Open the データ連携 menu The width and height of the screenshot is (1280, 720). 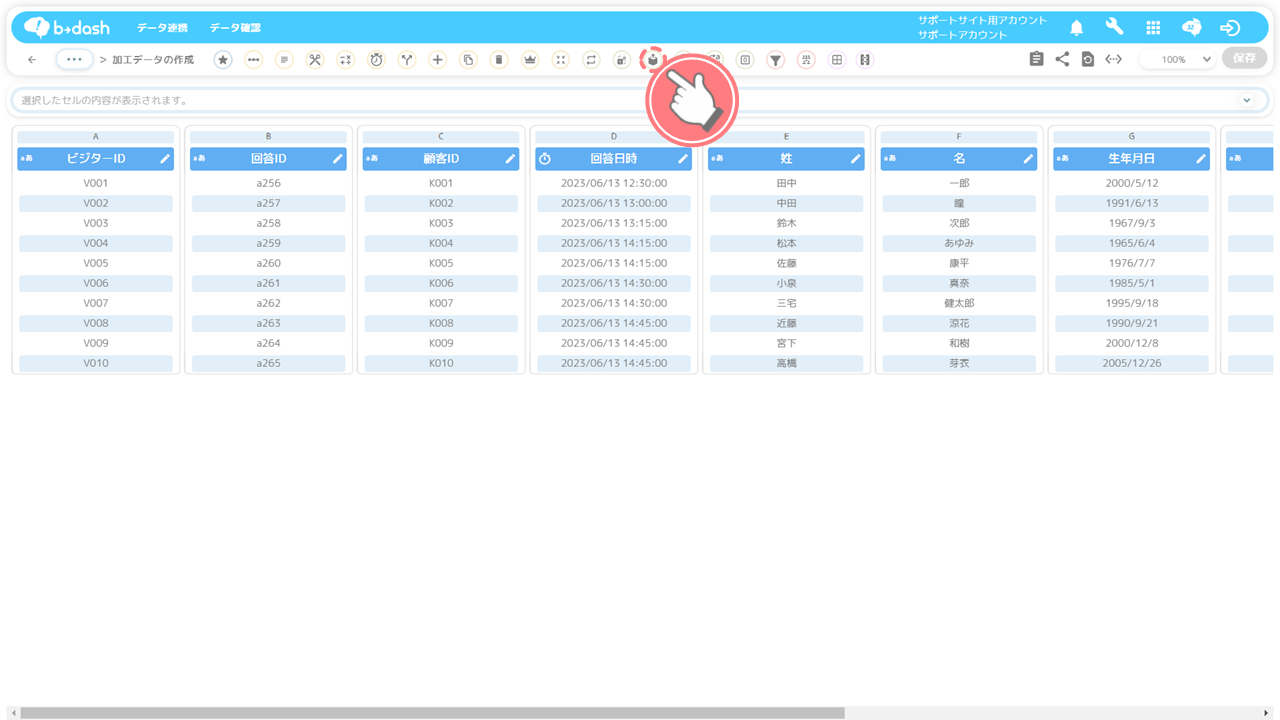tap(162, 28)
